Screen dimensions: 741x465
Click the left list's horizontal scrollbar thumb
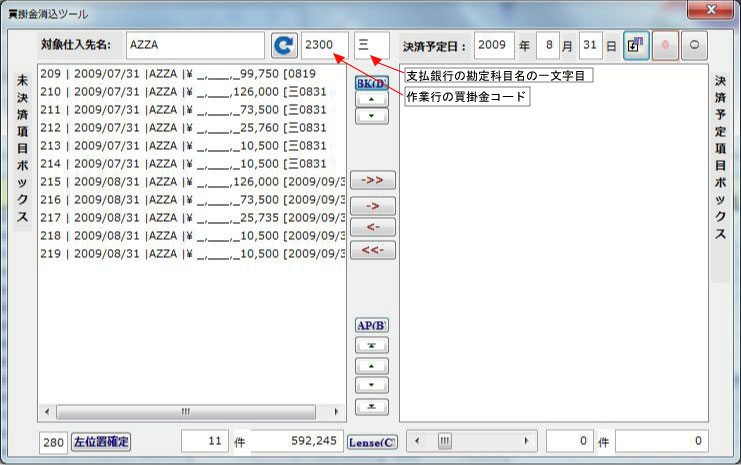[186, 412]
